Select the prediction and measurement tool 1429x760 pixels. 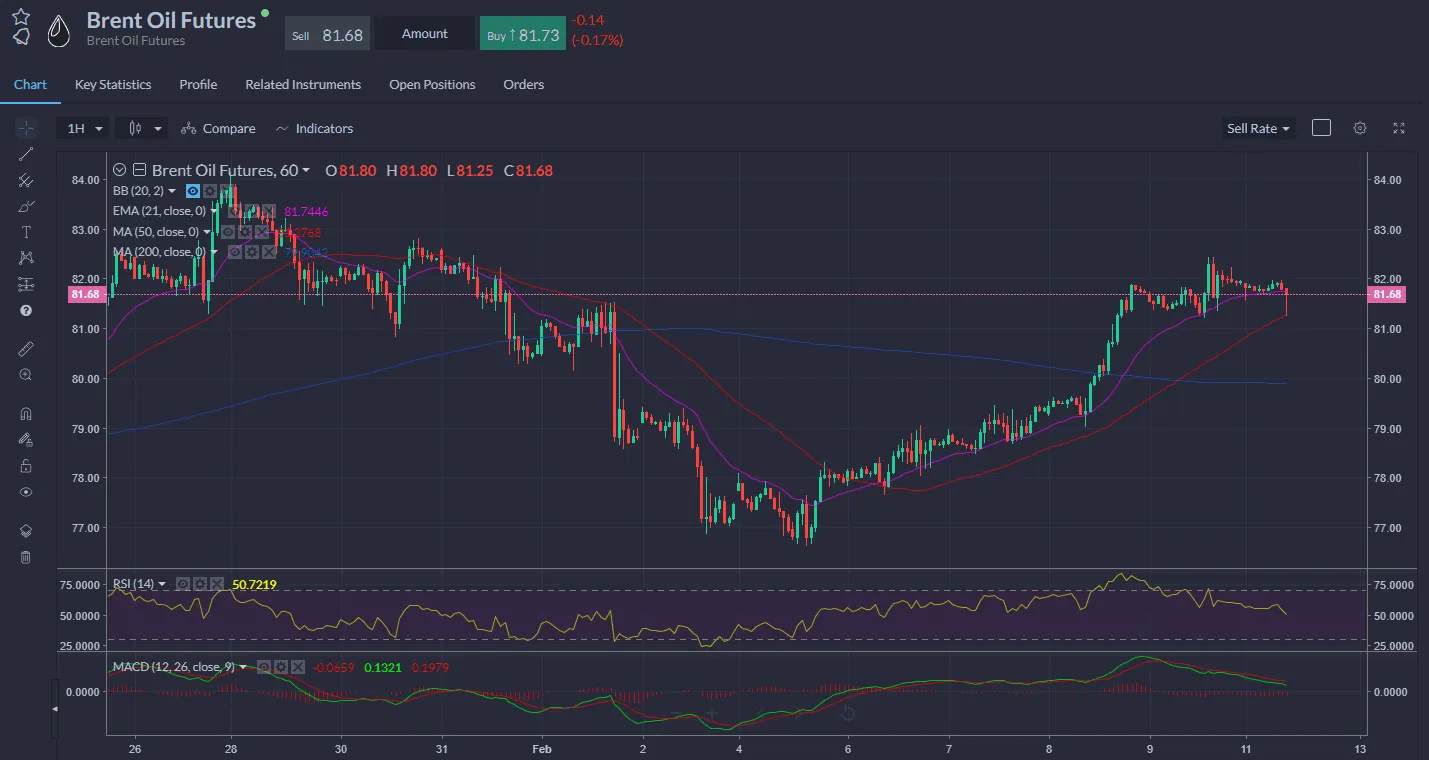tap(26, 284)
